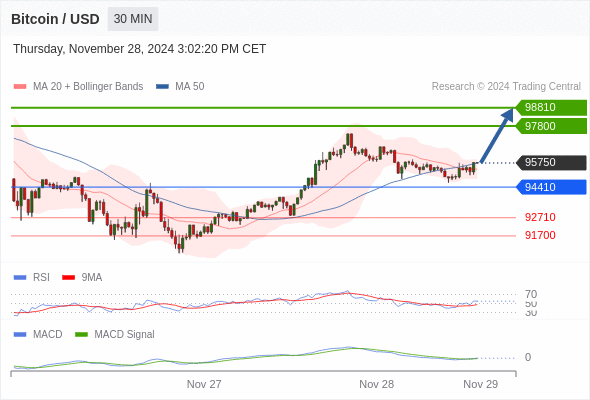Click the 92710 red support label

coord(540,217)
